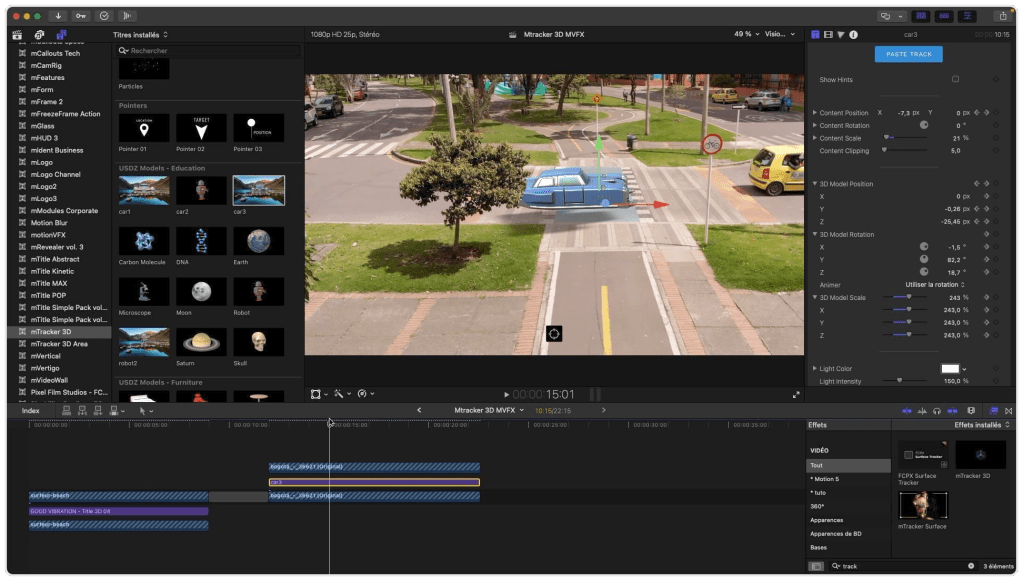Open the tools selection menu in the timeline toolbar

[145, 411]
